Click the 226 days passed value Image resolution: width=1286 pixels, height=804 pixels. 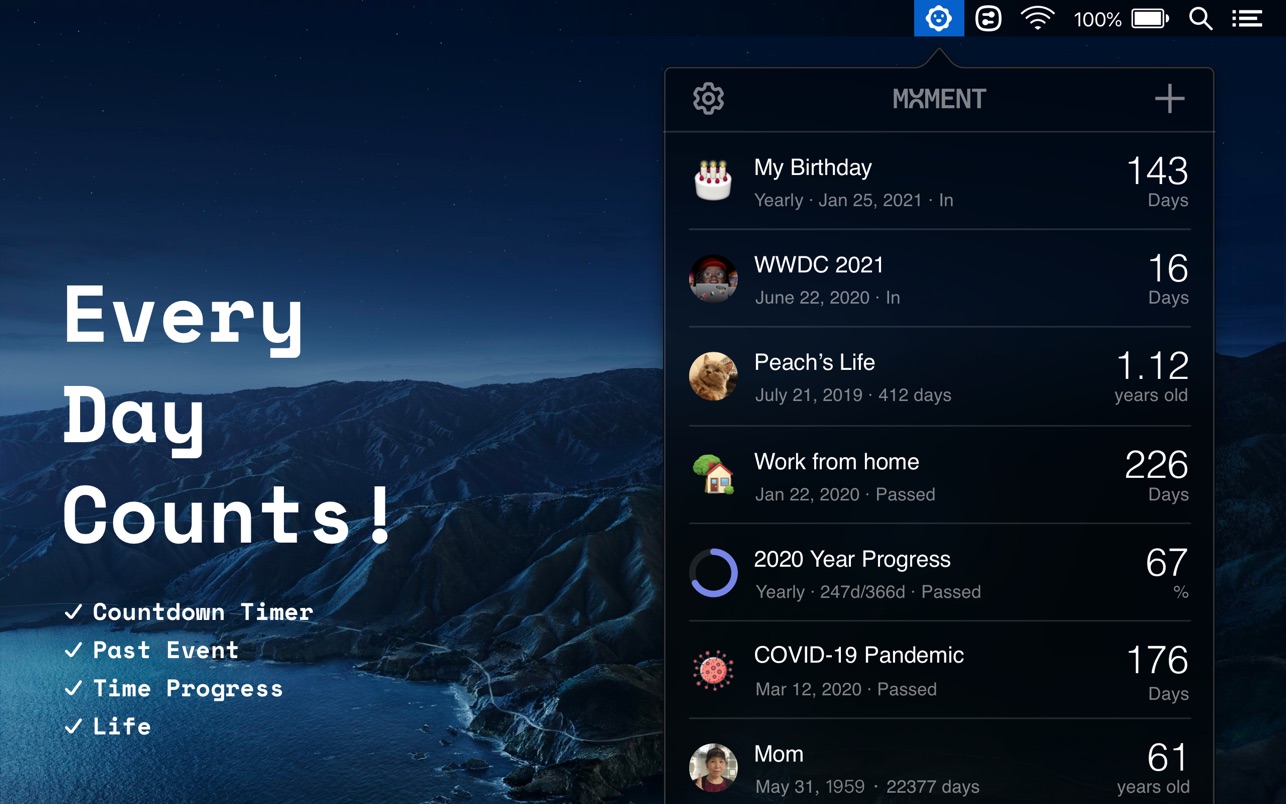[1157, 465]
